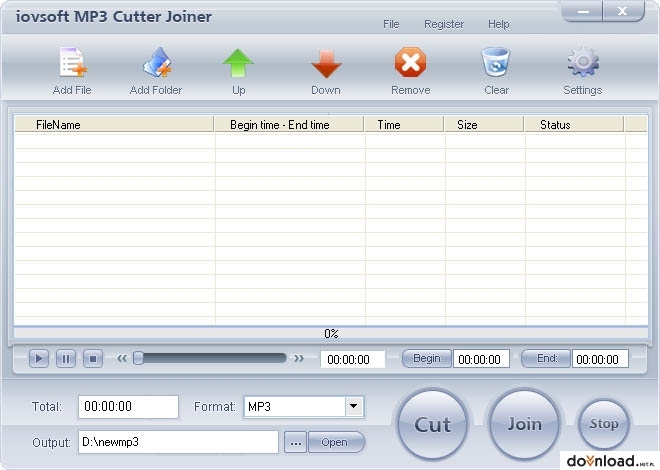The width and height of the screenshot is (660, 470).
Task: Click the Size column header
Action: tap(484, 125)
